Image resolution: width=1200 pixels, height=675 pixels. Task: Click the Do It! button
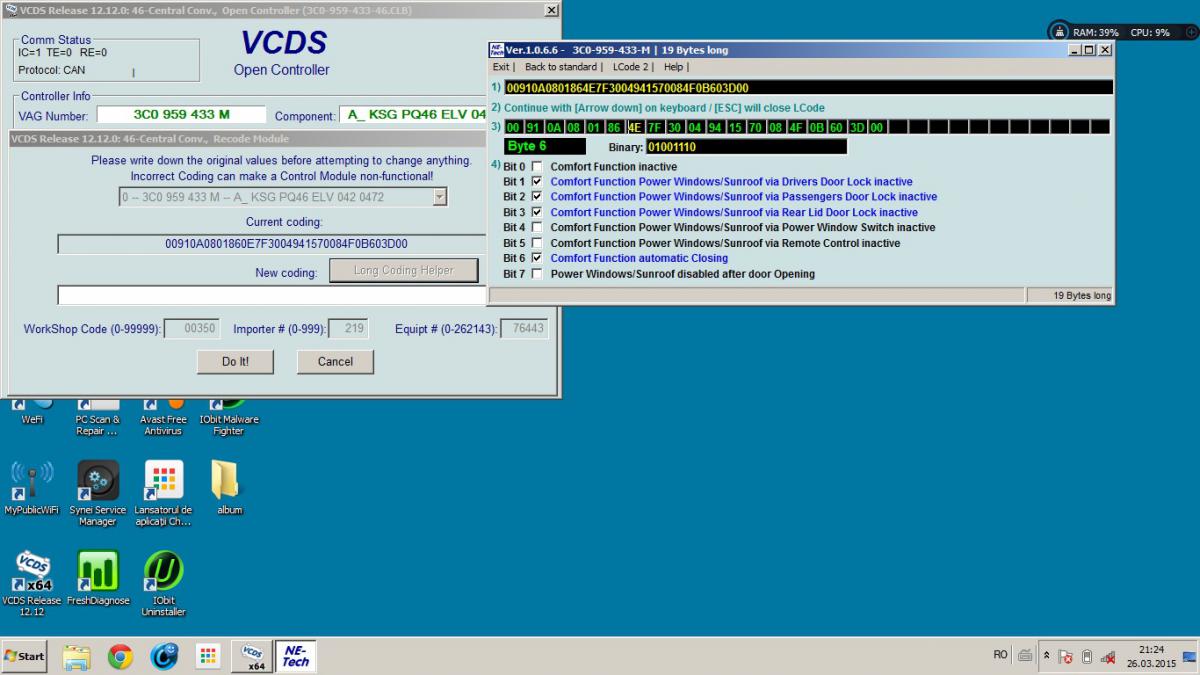(x=236, y=362)
